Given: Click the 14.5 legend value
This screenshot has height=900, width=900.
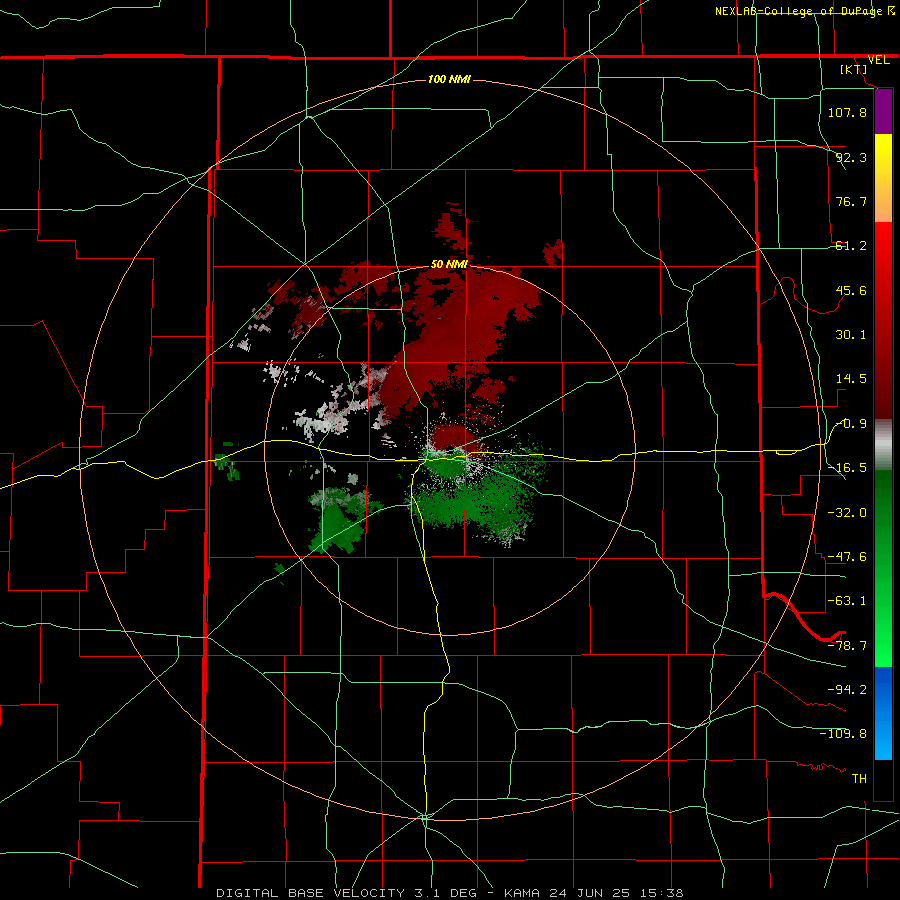Looking at the screenshot, I should 851,379.
